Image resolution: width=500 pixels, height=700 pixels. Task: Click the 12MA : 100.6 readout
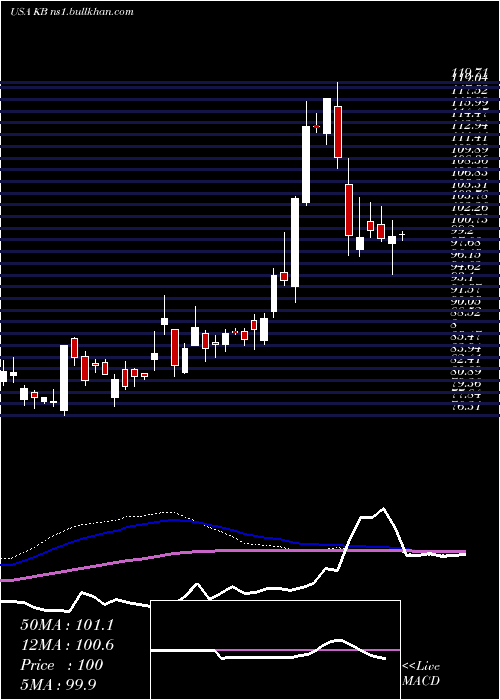[67, 645]
